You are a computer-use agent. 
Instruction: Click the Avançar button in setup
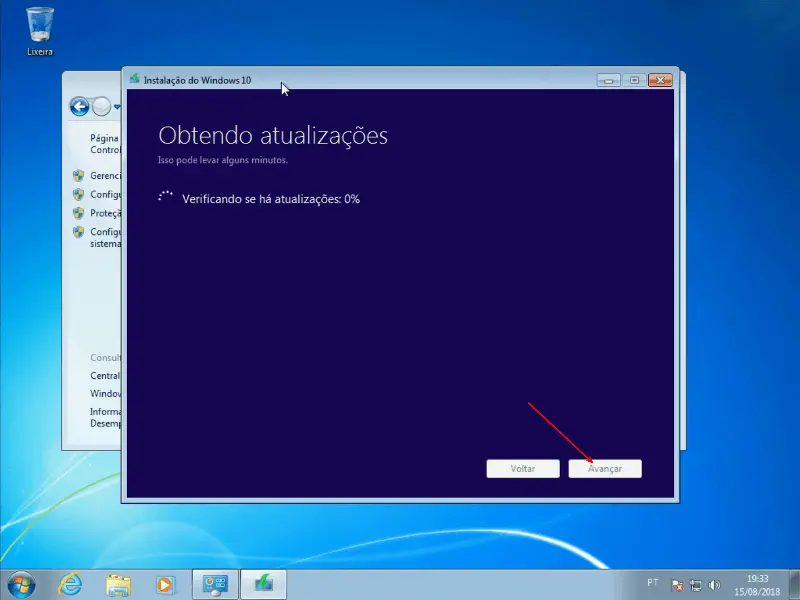coord(605,468)
